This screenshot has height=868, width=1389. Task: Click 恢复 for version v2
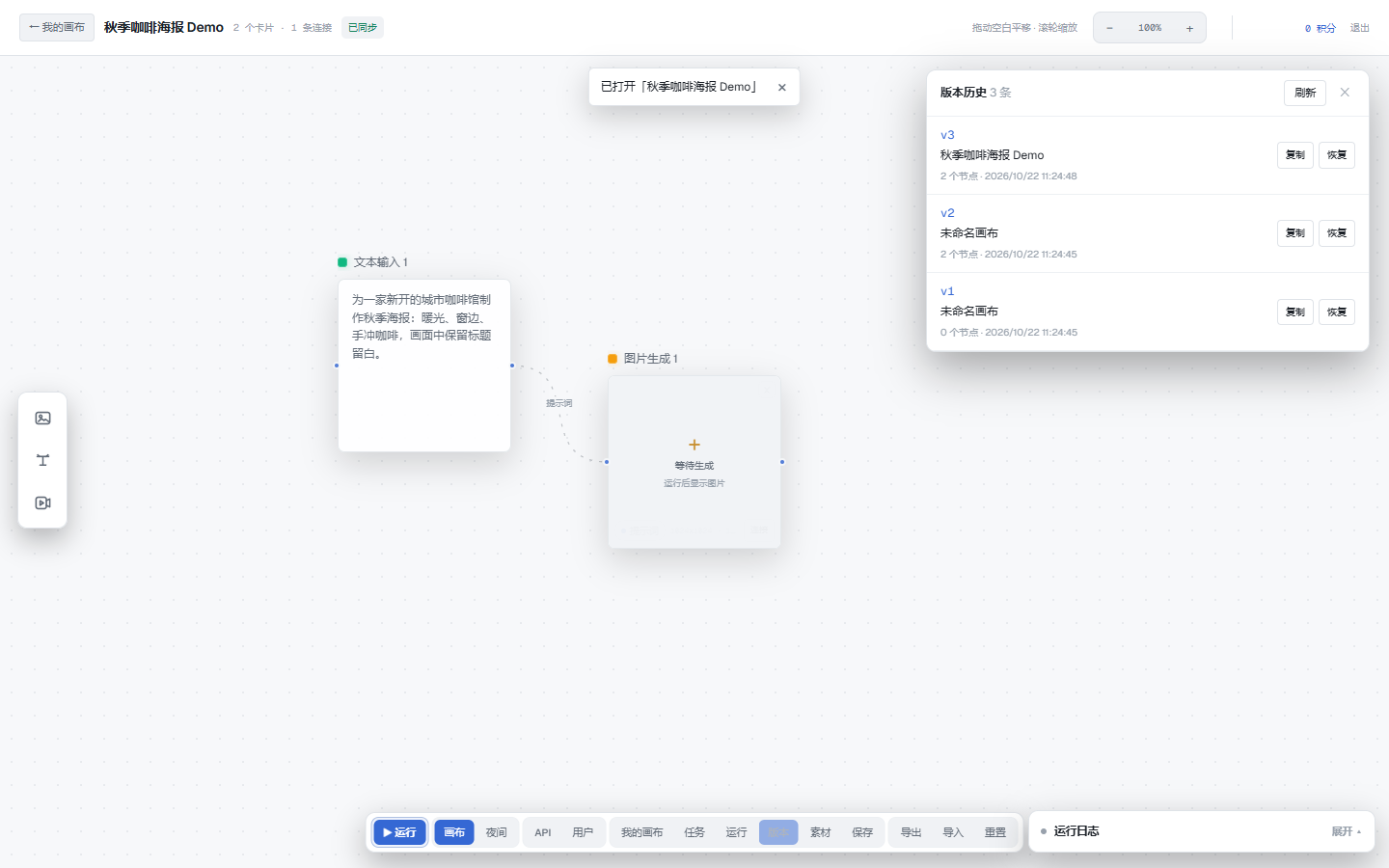(x=1337, y=233)
